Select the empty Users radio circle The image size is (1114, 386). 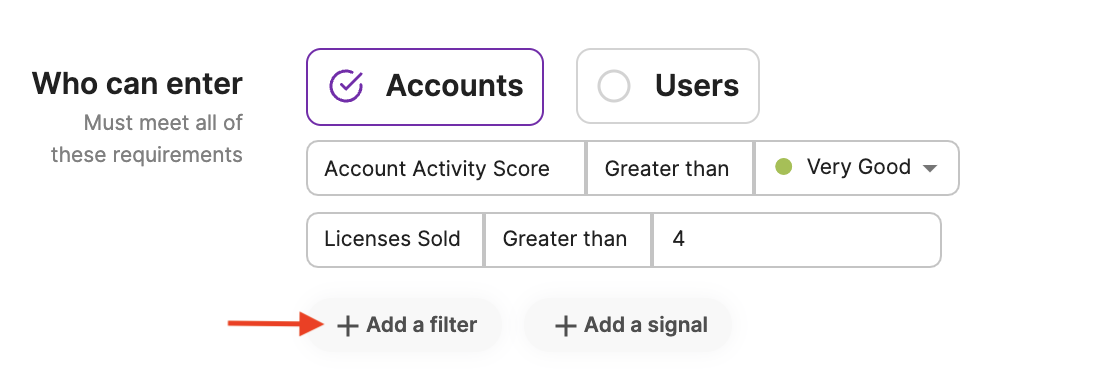614,86
